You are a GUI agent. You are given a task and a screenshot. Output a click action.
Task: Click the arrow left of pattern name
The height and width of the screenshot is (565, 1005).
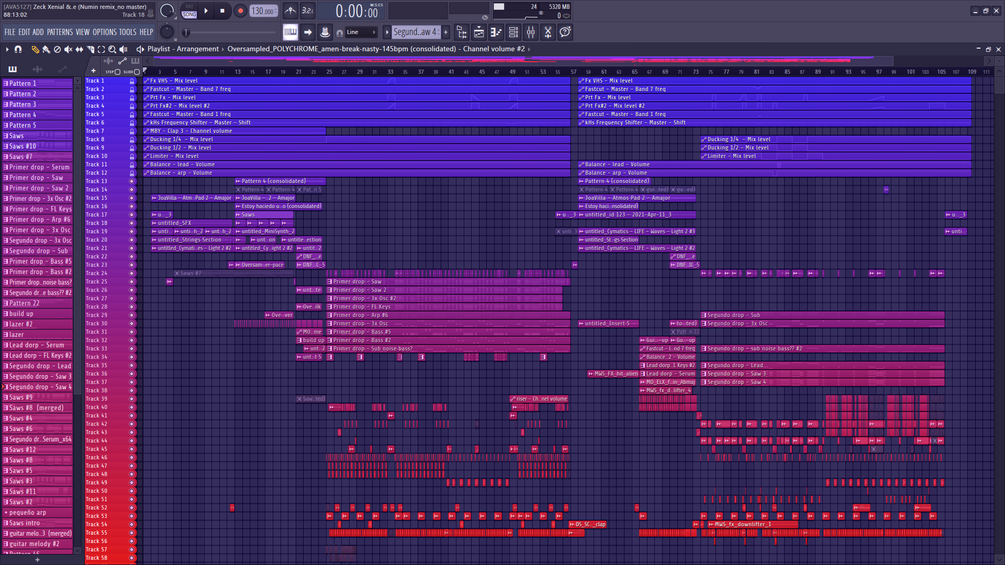(x=386, y=32)
